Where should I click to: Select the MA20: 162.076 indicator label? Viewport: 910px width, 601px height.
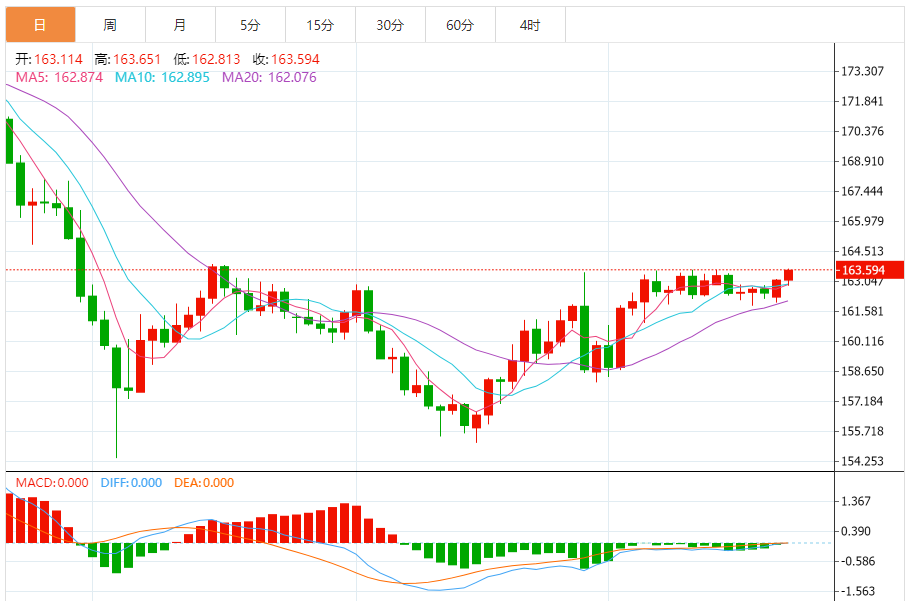(269, 77)
